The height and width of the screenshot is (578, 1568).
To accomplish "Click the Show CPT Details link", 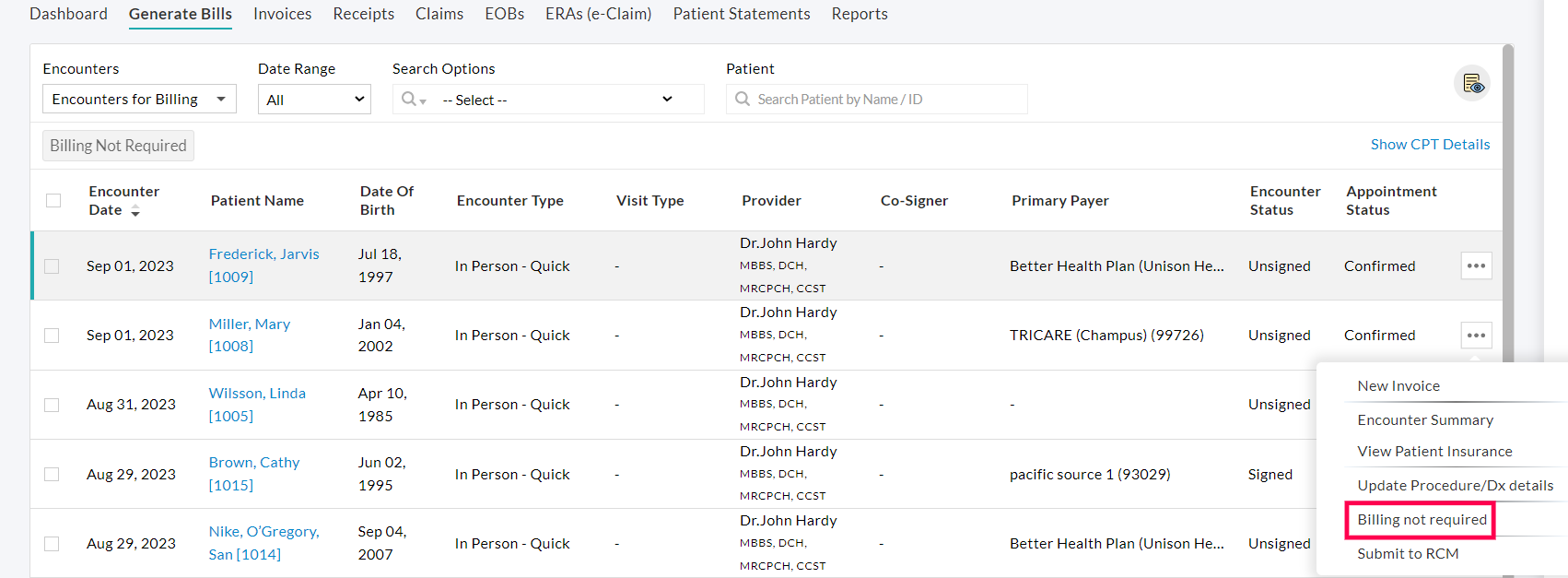I will (x=1430, y=145).
